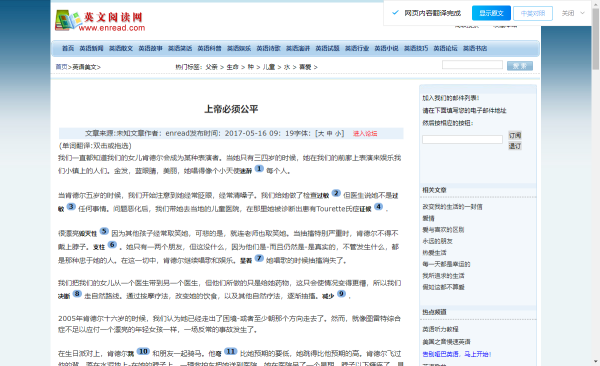Open related article 永远的朋友
Viewport: 600px width, 366px height.
click(x=437, y=241)
